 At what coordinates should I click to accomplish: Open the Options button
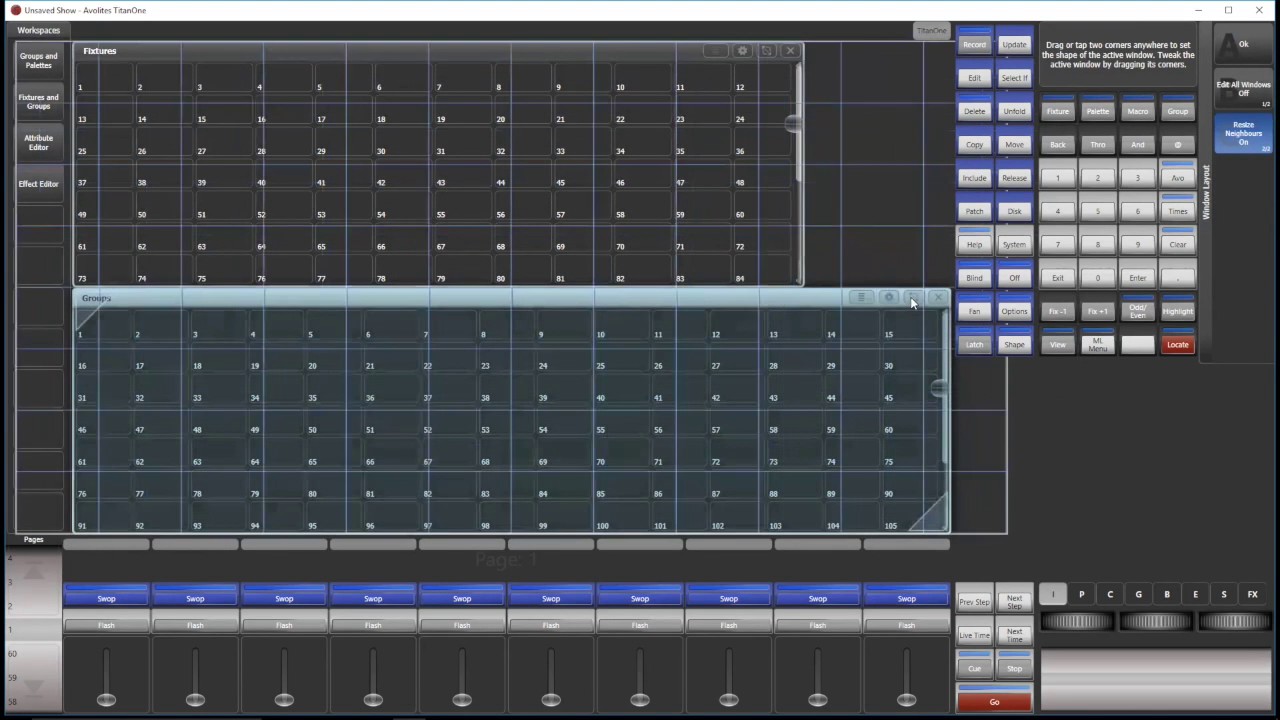[x=1014, y=310]
